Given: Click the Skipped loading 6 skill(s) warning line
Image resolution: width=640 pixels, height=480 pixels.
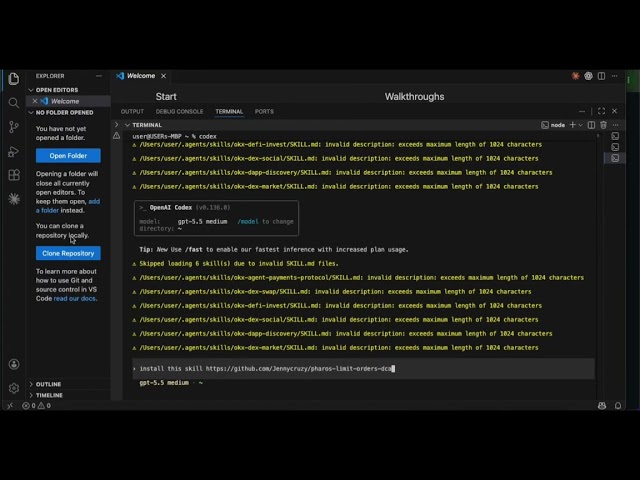Looking at the screenshot, I should [236, 264].
